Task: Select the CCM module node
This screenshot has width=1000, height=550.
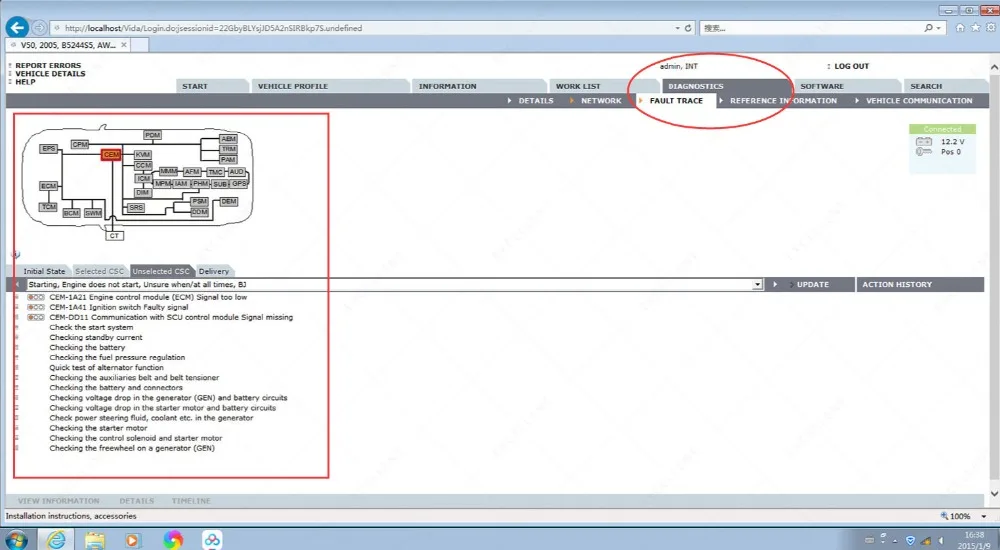Action: point(143,165)
